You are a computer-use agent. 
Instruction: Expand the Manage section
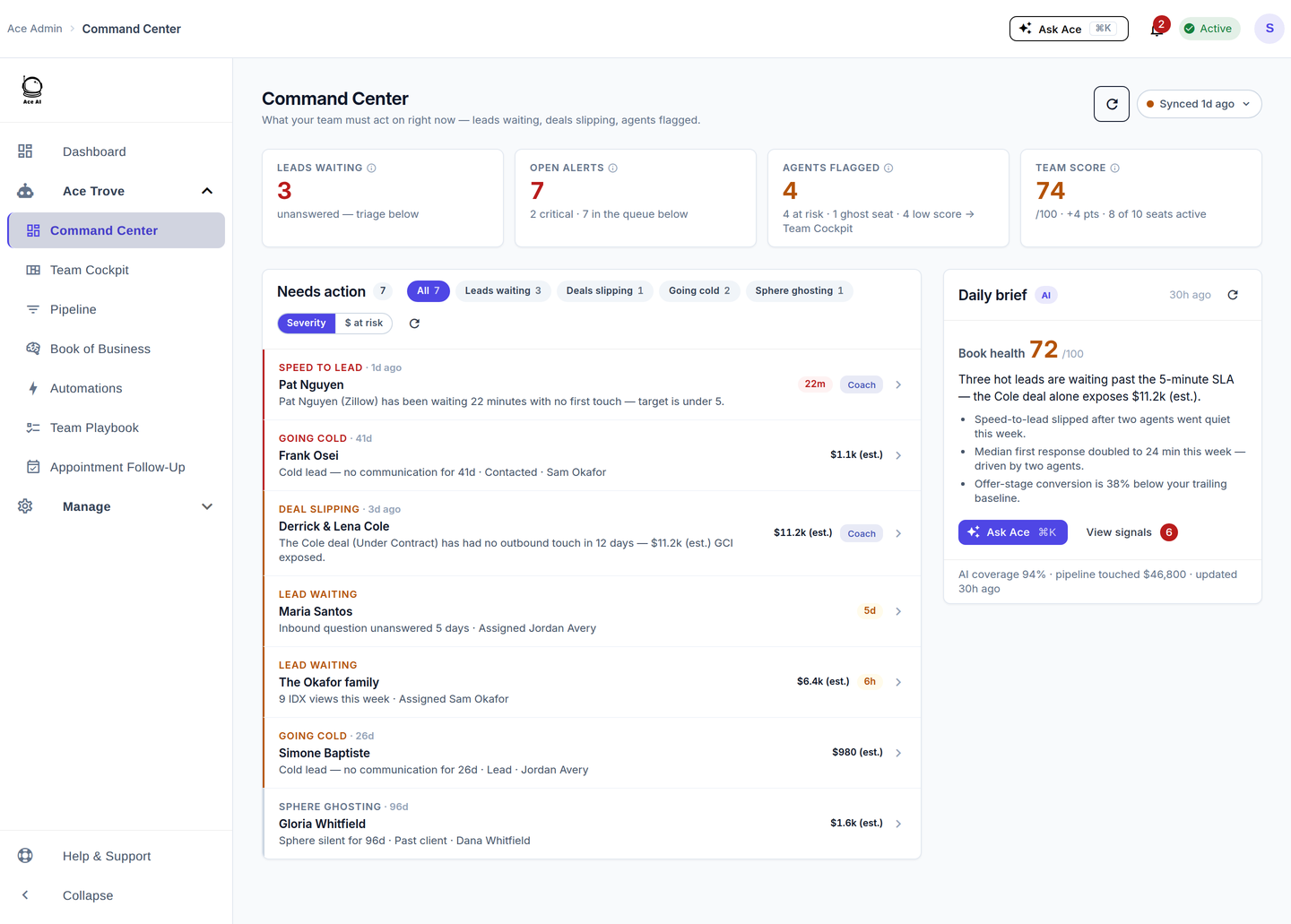(207, 506)
